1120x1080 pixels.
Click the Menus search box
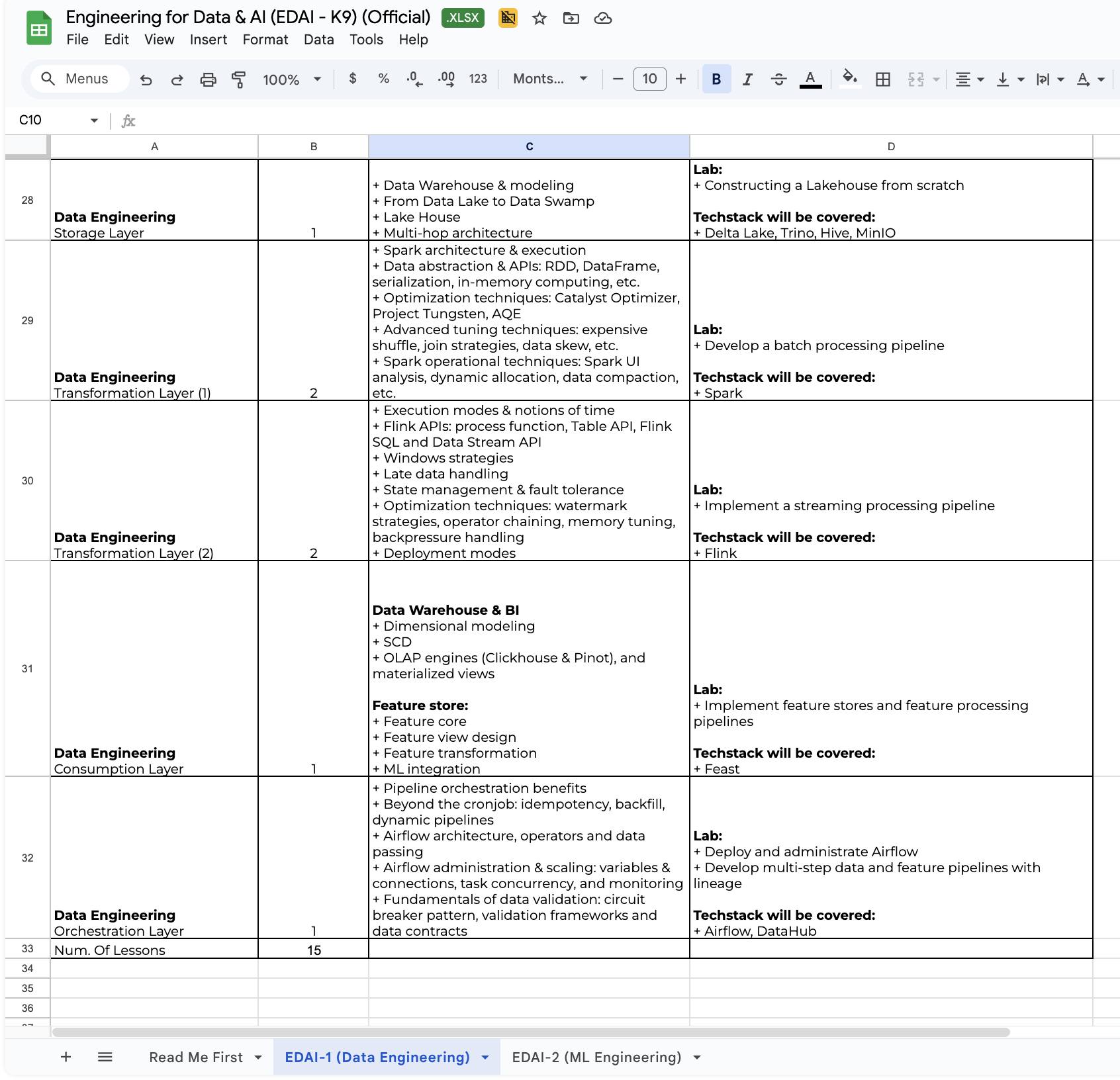79,79
